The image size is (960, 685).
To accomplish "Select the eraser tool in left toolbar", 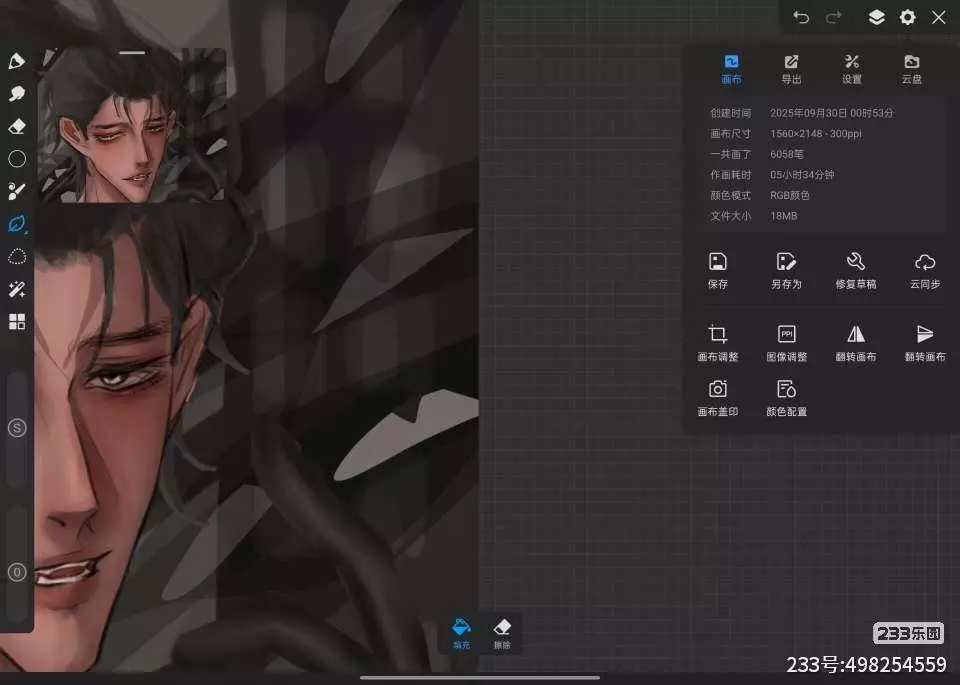I will [x=17, y=126].
